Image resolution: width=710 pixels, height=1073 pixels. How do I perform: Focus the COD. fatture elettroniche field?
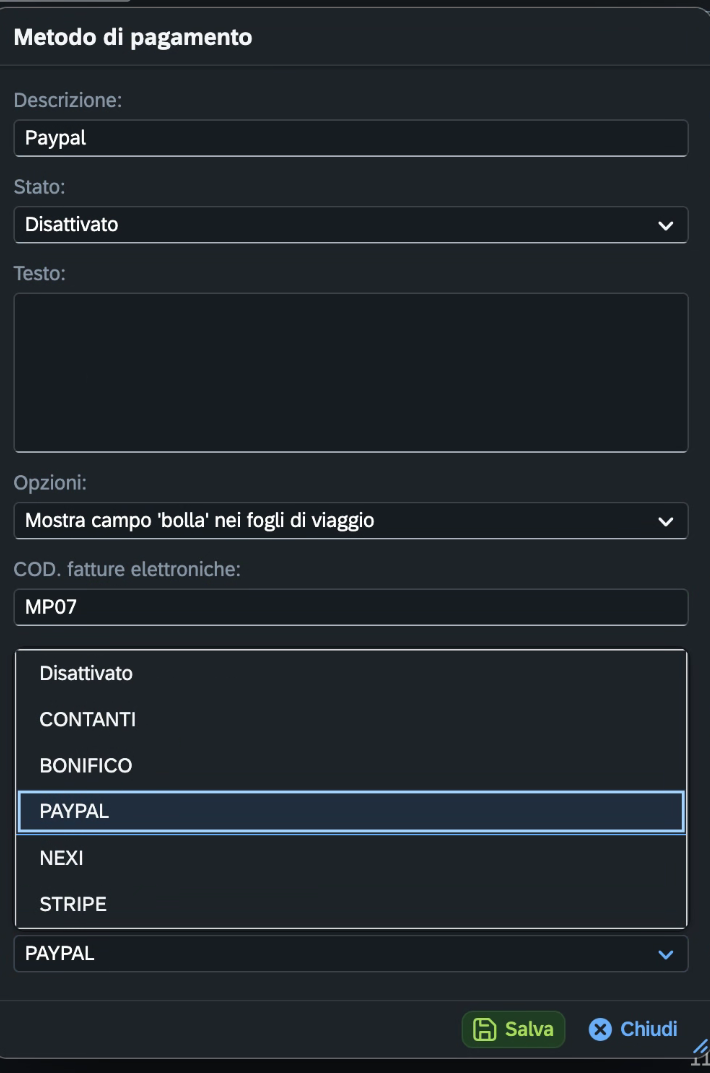[351, 608]
